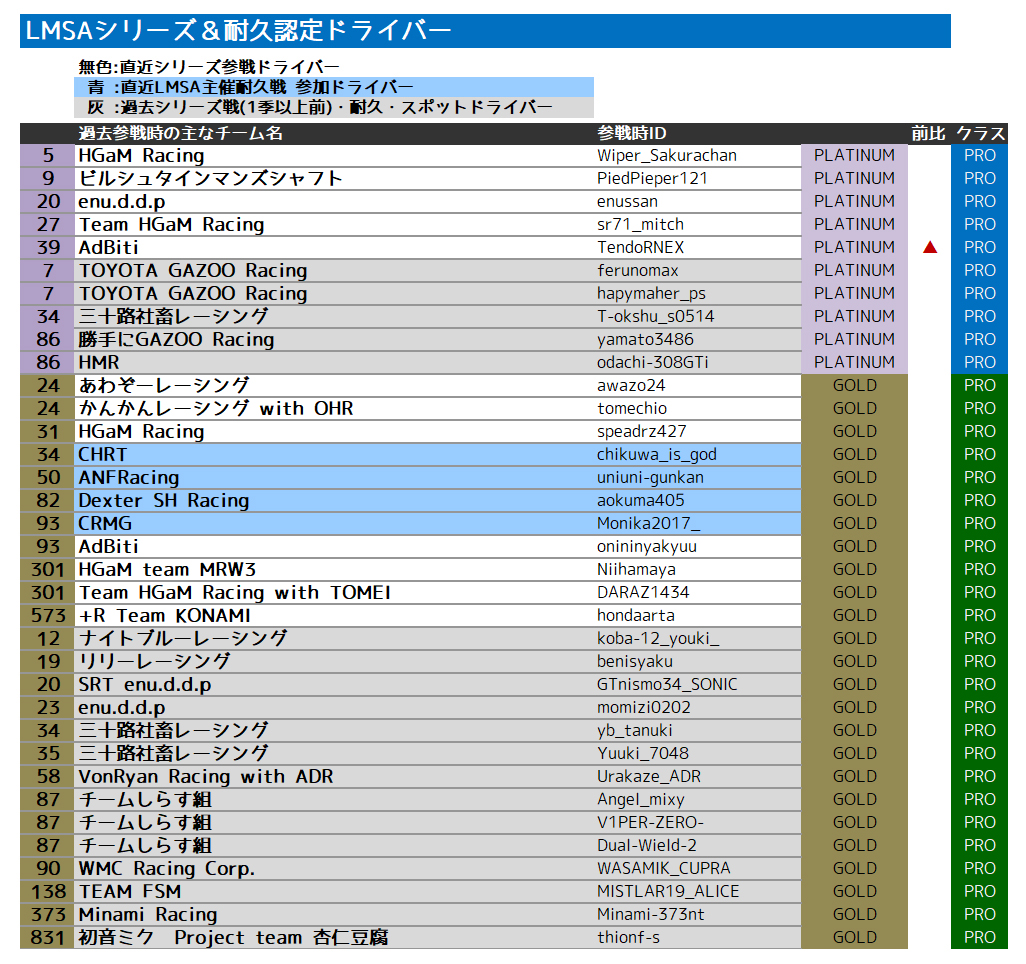Click the WASAMIK_CUPRA ID cell
1026x964 pixels.
(x=664, y=868)
